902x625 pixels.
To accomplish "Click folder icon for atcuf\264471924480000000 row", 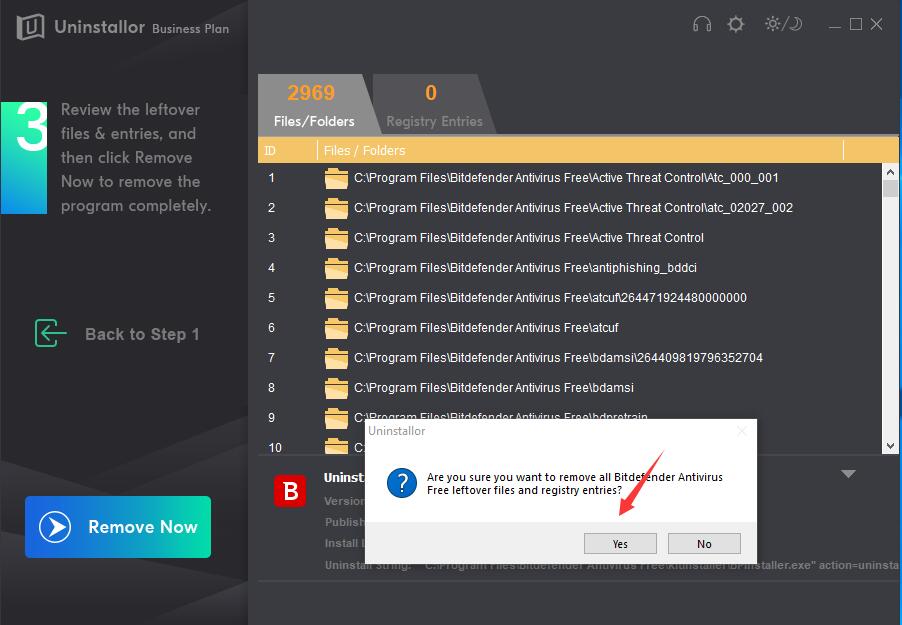I will coord(336,298).
